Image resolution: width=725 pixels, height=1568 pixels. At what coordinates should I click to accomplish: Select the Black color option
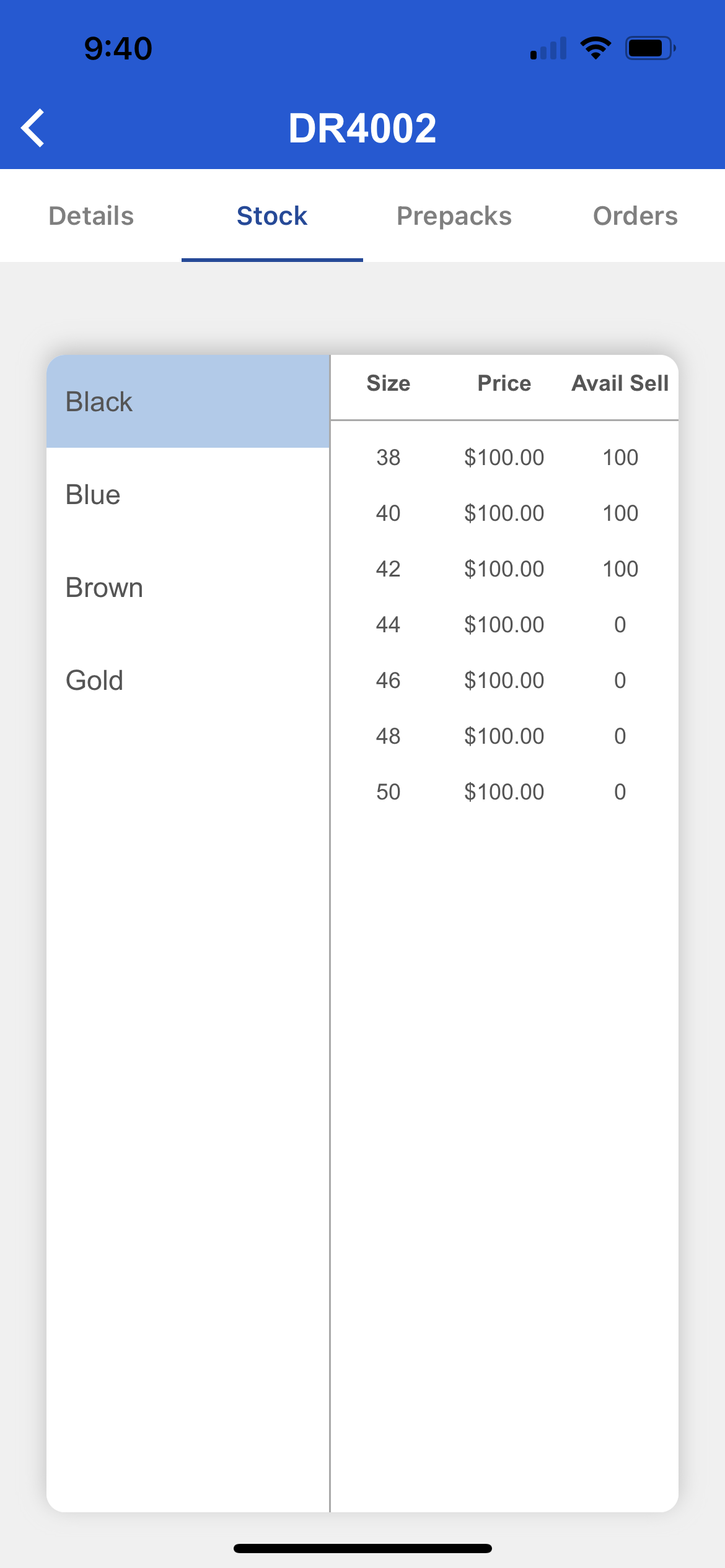click(188, 402)
